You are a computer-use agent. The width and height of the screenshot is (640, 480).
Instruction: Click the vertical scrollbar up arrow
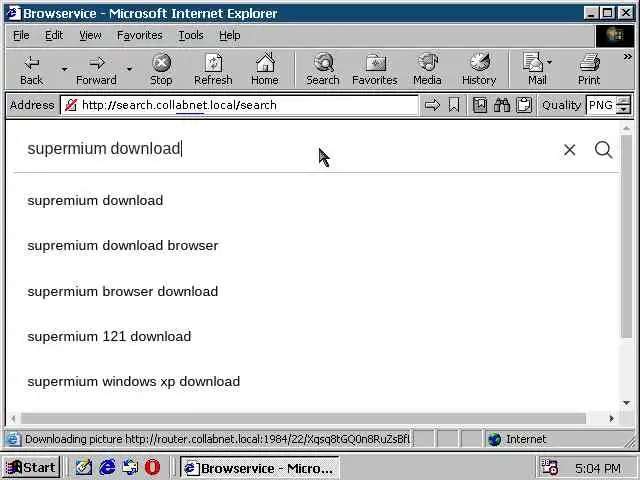627,128
